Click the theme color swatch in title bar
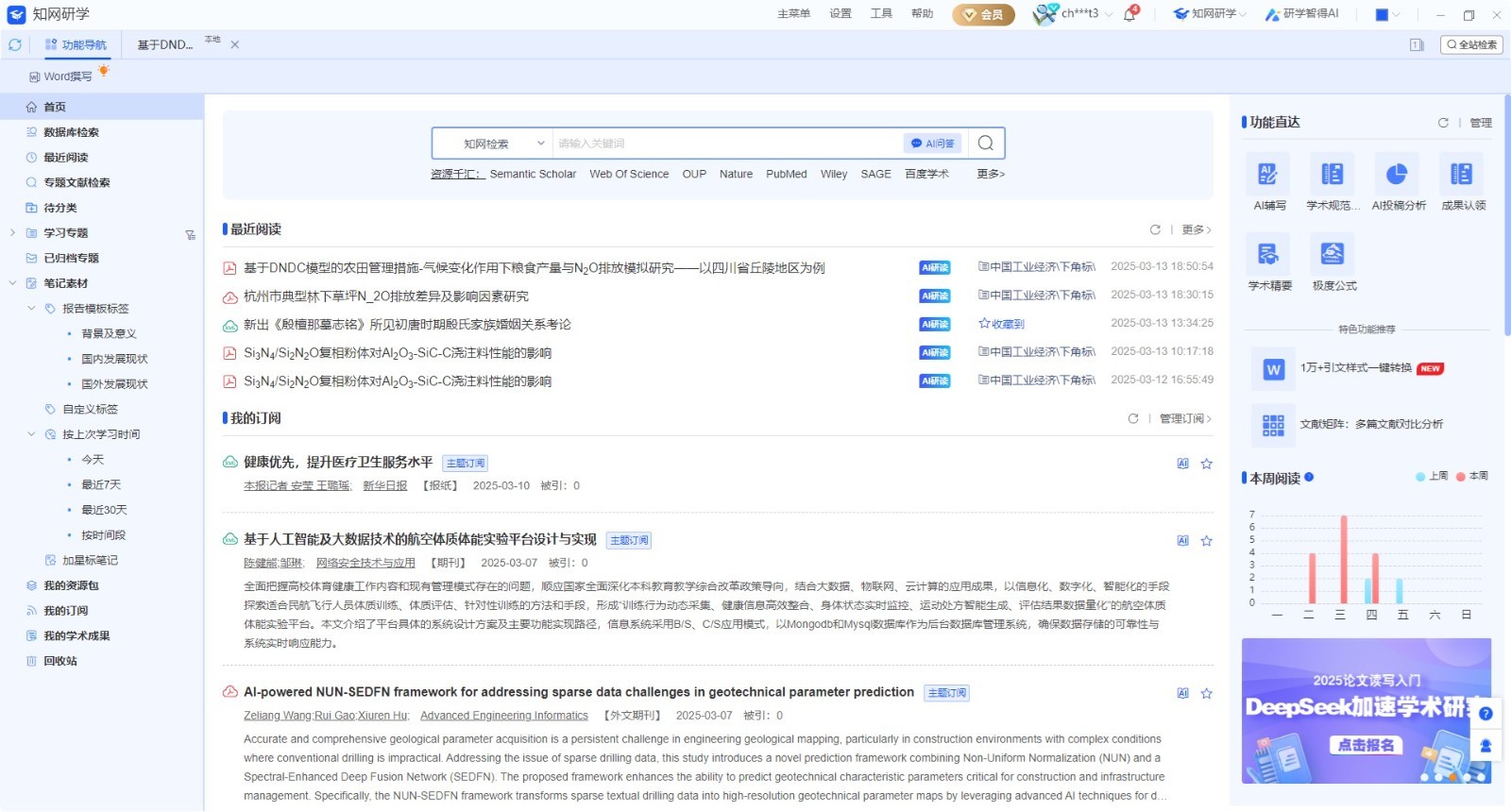This screenshot has width=1511, height=812. pos(1382,15)
